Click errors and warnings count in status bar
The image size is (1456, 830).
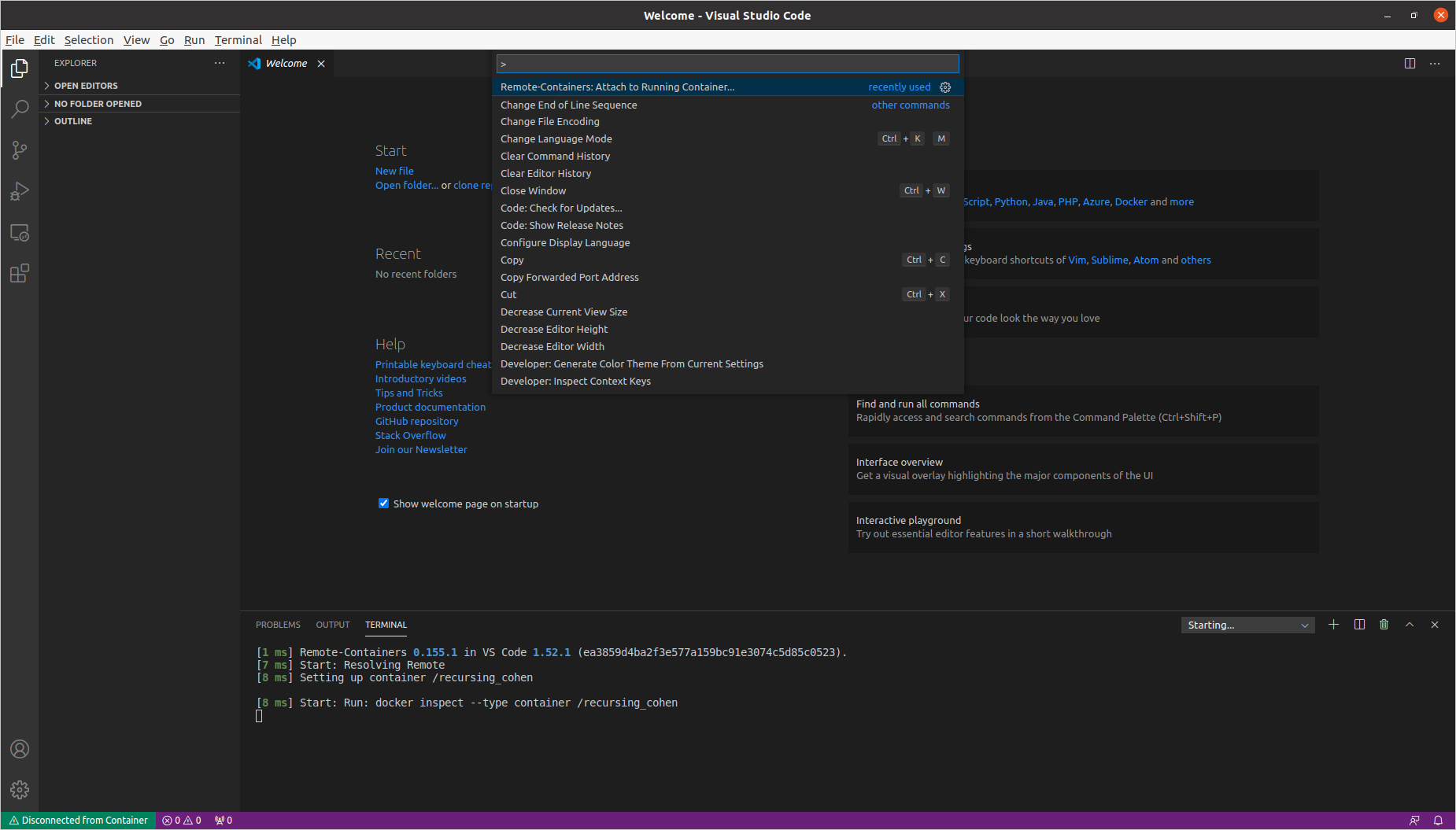pyautogui.click(x=182, y=821)
